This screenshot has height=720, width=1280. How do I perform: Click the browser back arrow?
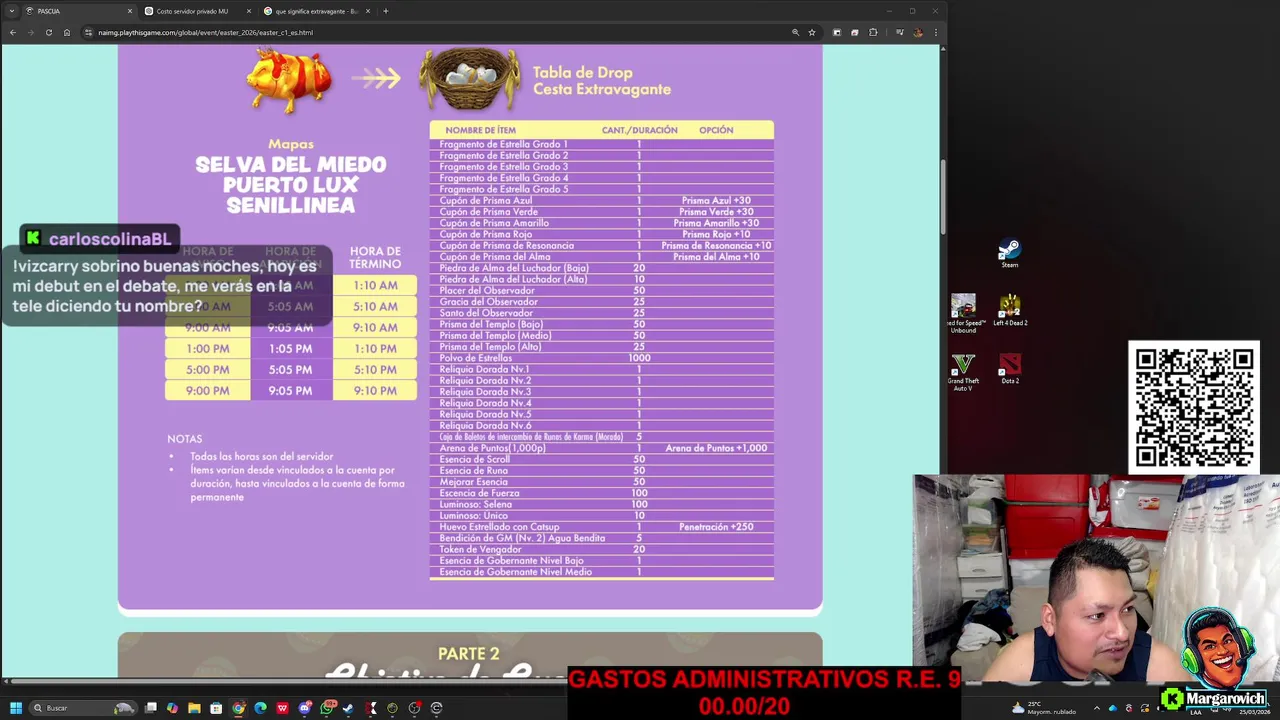[12, 32]
